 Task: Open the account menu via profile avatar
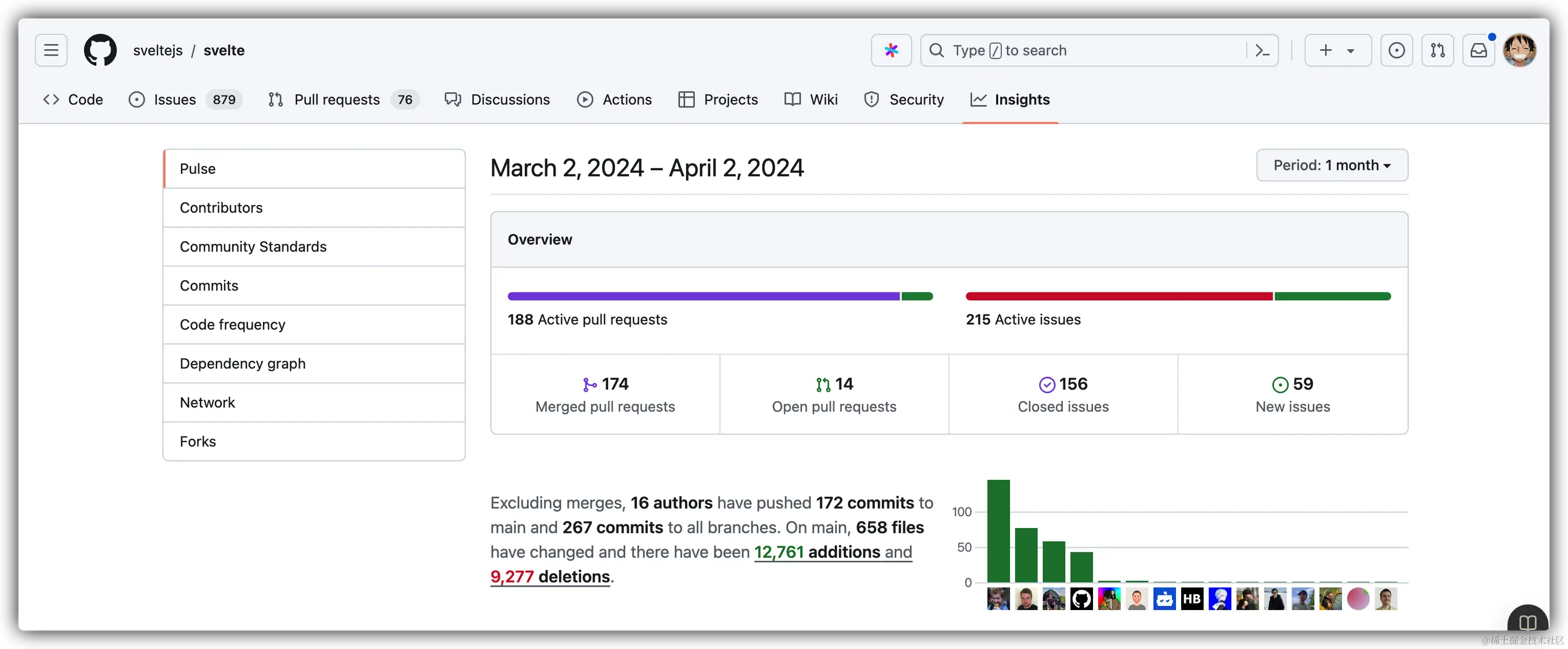coord(1520,50)
